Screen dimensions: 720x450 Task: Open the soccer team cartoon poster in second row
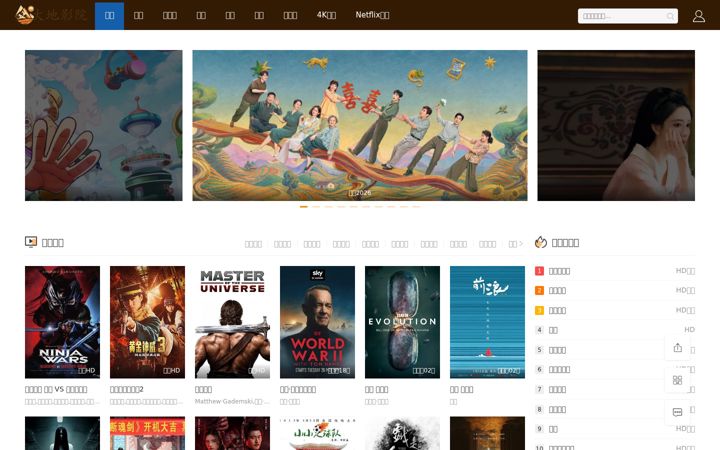[317, 433]
